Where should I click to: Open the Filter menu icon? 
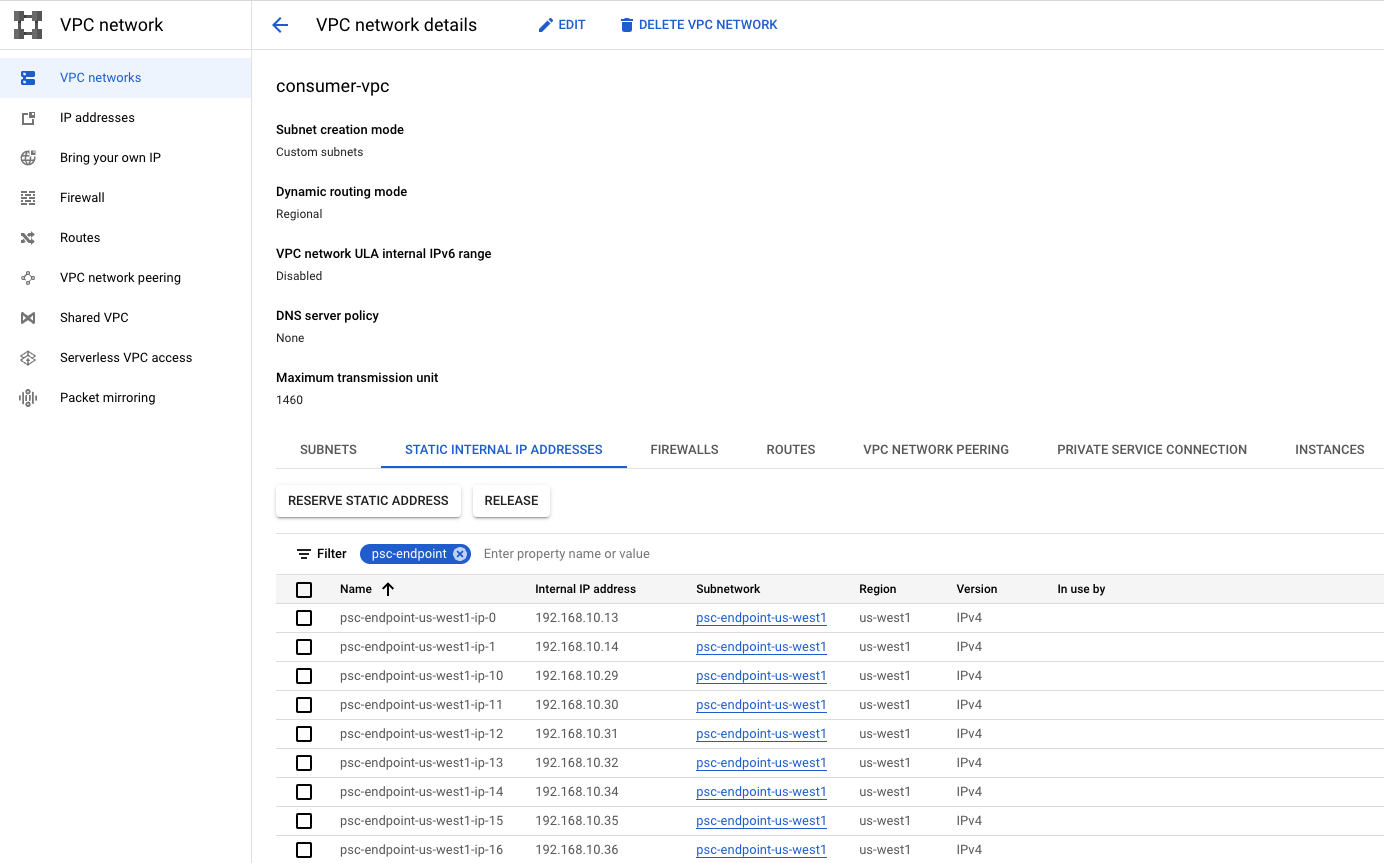(x=304, y=554)
